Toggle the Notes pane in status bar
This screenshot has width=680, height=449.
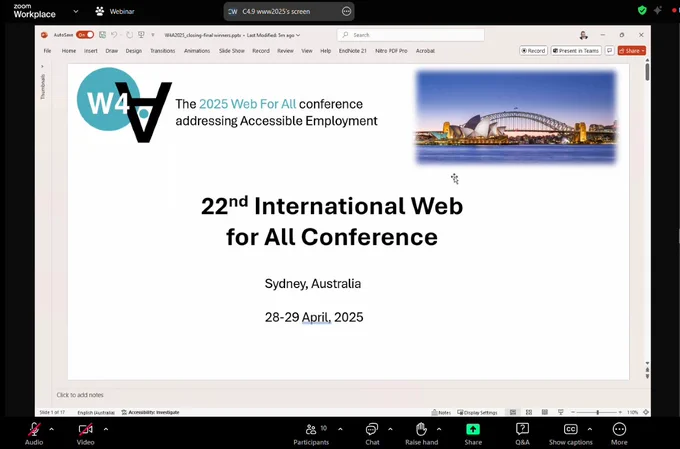pyautogui.click(x=441, y=412)
